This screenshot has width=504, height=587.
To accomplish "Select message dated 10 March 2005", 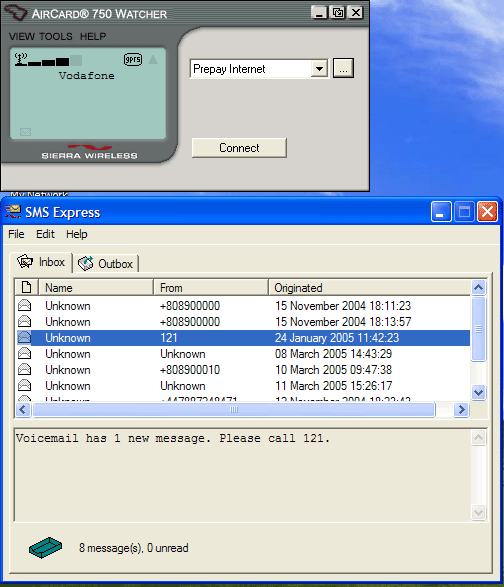I will pyautogui.click(x=243, y=370).
